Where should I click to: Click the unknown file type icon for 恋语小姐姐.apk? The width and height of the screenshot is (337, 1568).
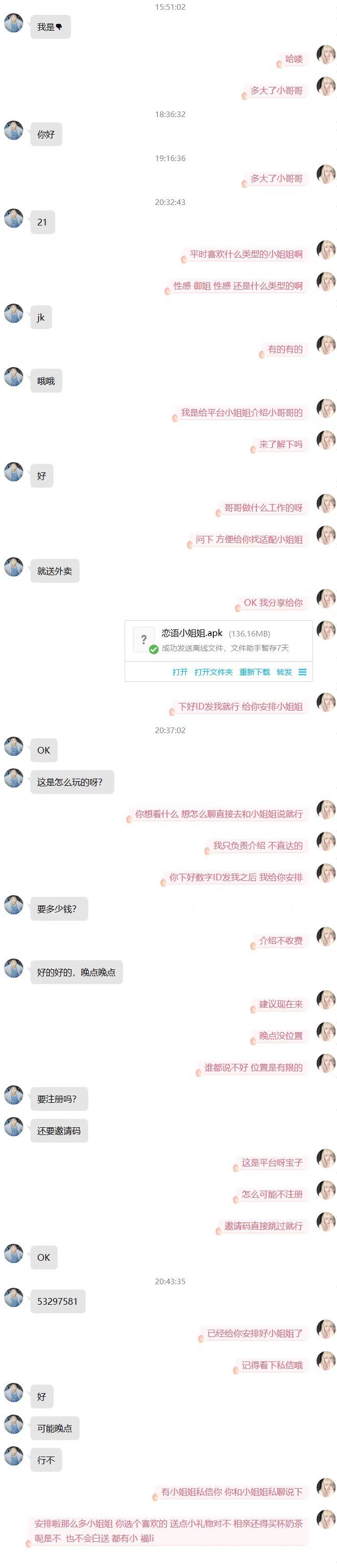(143, 639)
